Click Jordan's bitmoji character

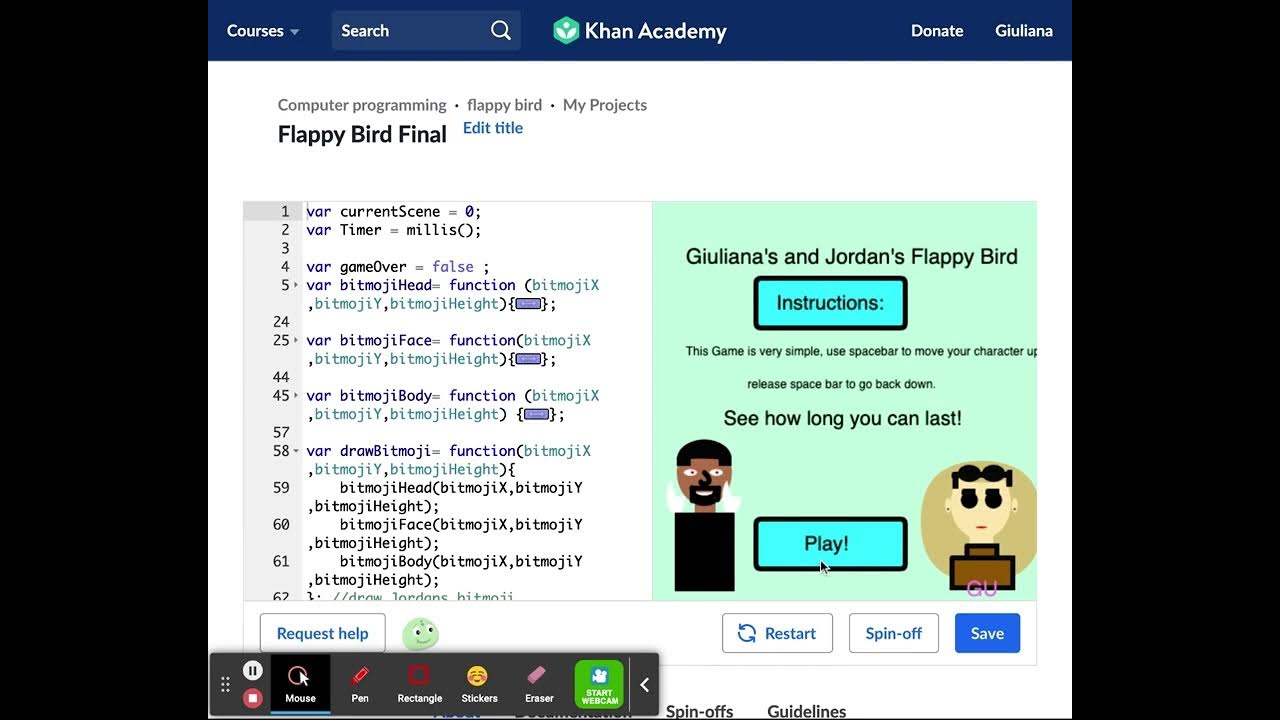(x=704, y=515)
